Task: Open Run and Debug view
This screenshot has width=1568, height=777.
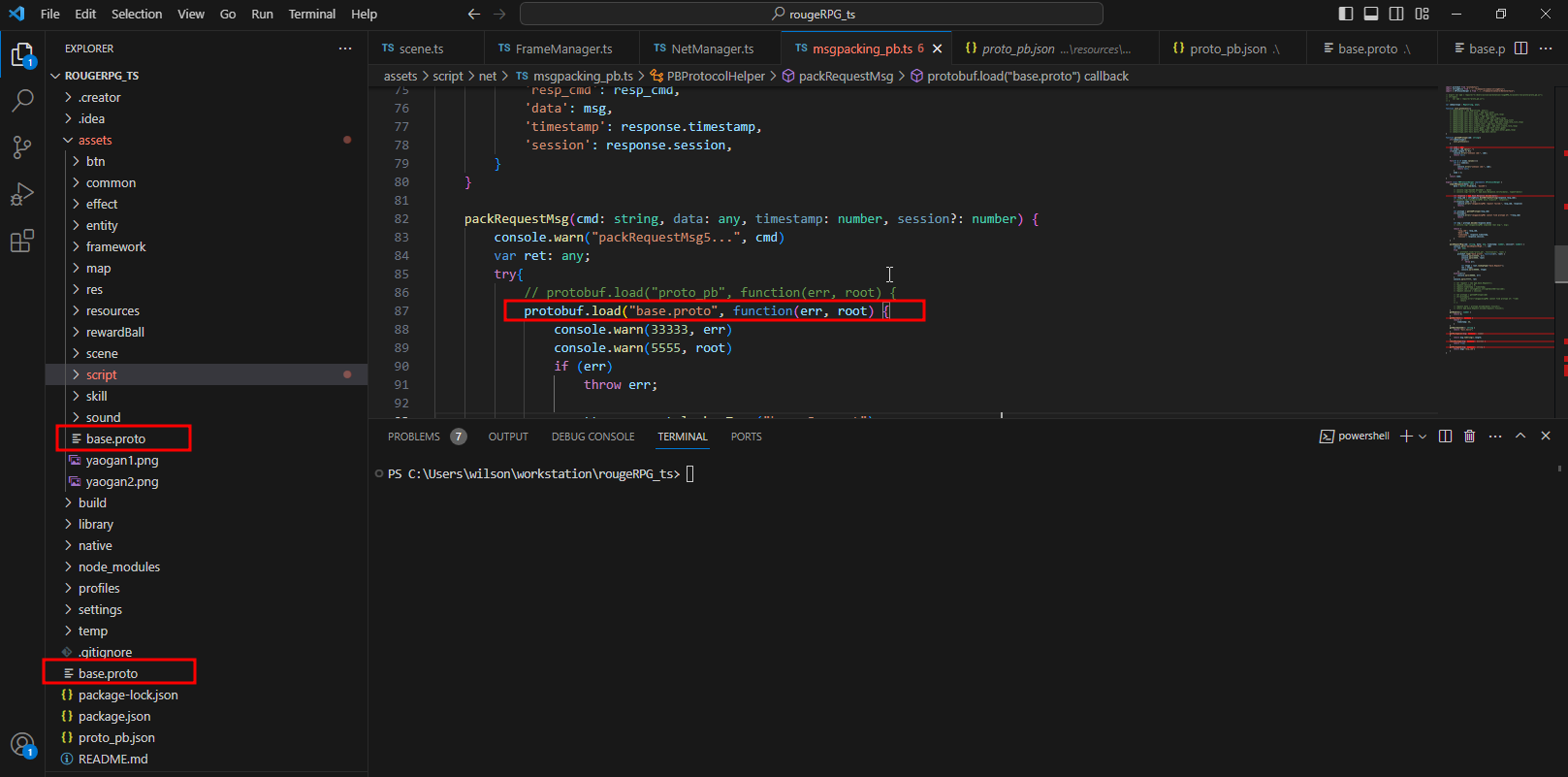Action: click(x=21, y=194)
